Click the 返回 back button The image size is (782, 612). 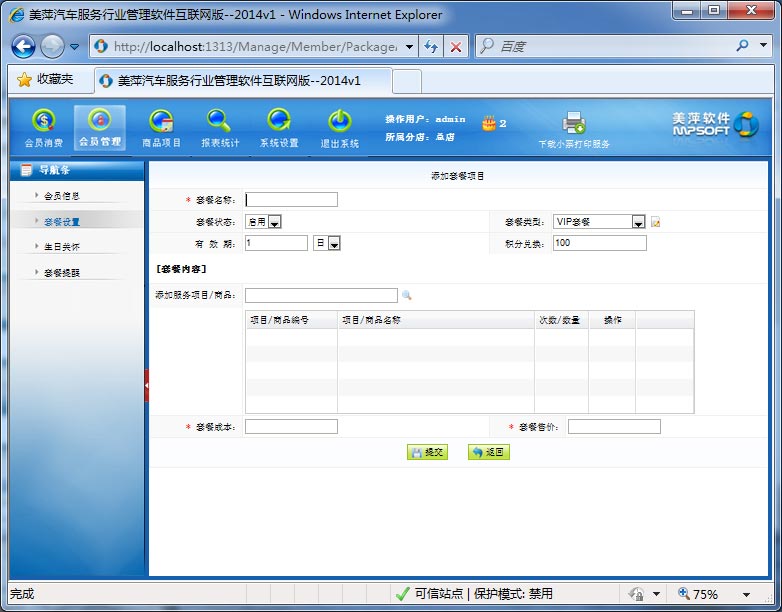tap(489, 452)
